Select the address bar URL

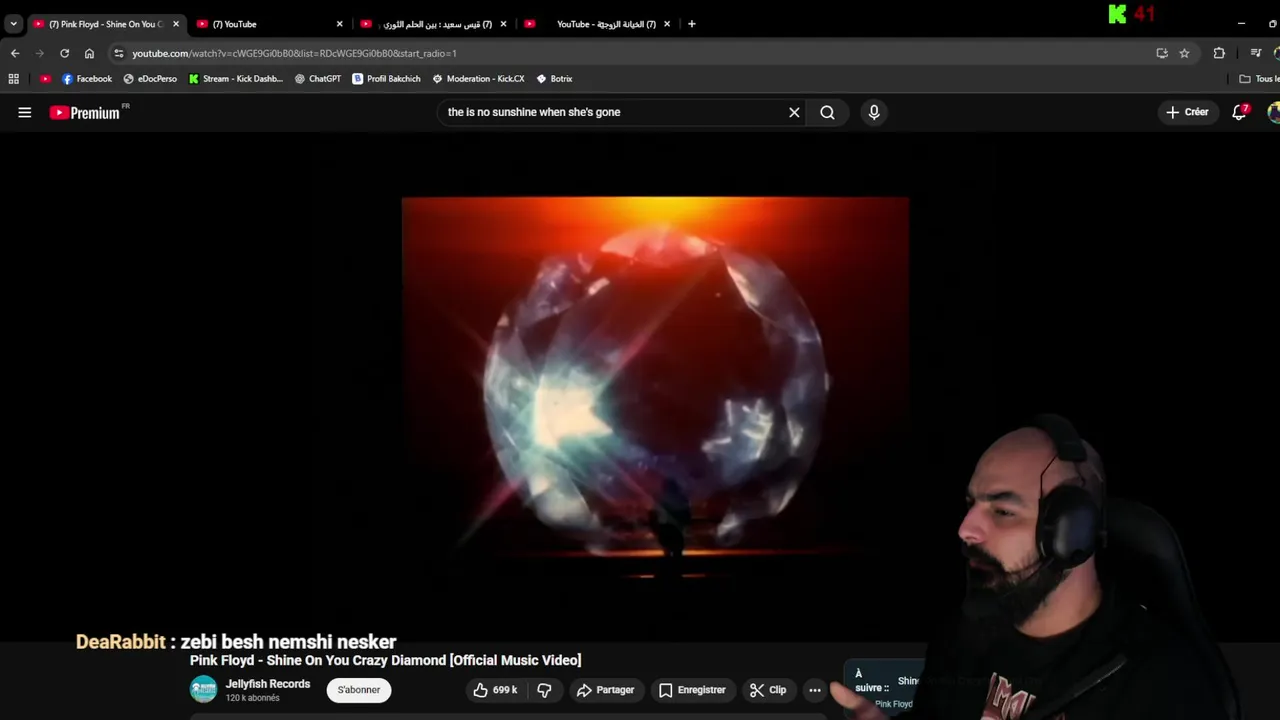click(294, 53)
